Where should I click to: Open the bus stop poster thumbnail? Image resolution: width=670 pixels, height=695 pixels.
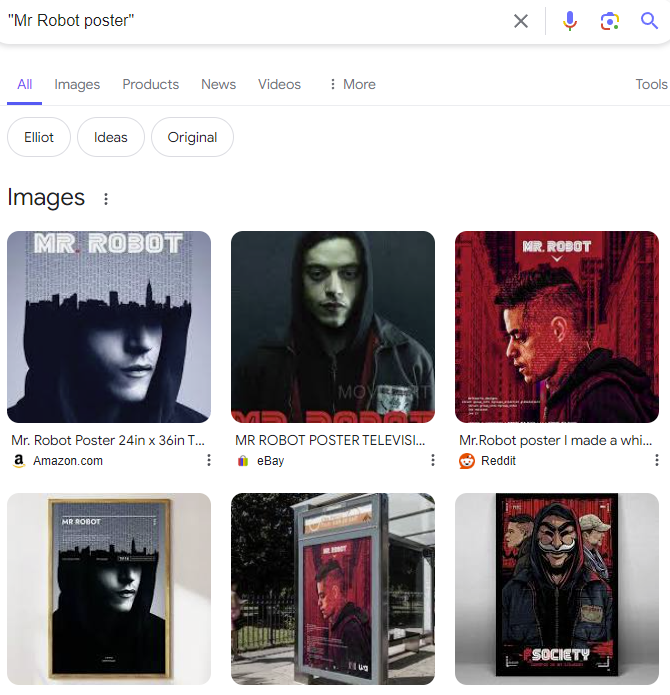tap(333, 589)
